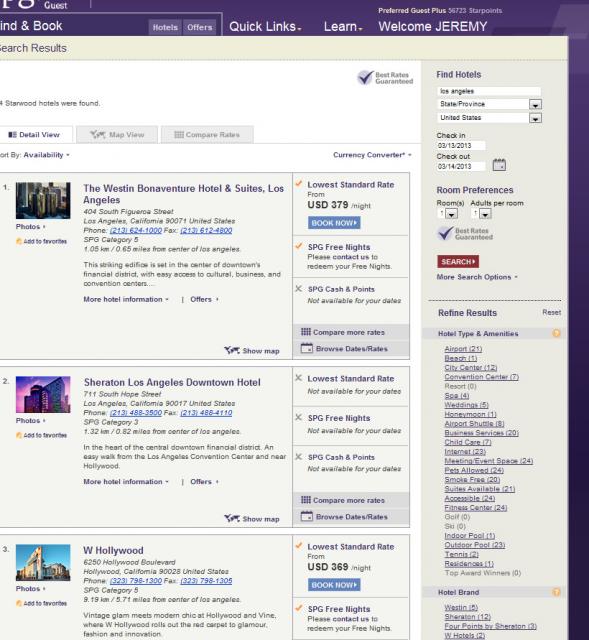Click Show map icon for Westin Bonaventure
Image resolution: width=589 pixels, height=640 pixels.
(232, 351)
